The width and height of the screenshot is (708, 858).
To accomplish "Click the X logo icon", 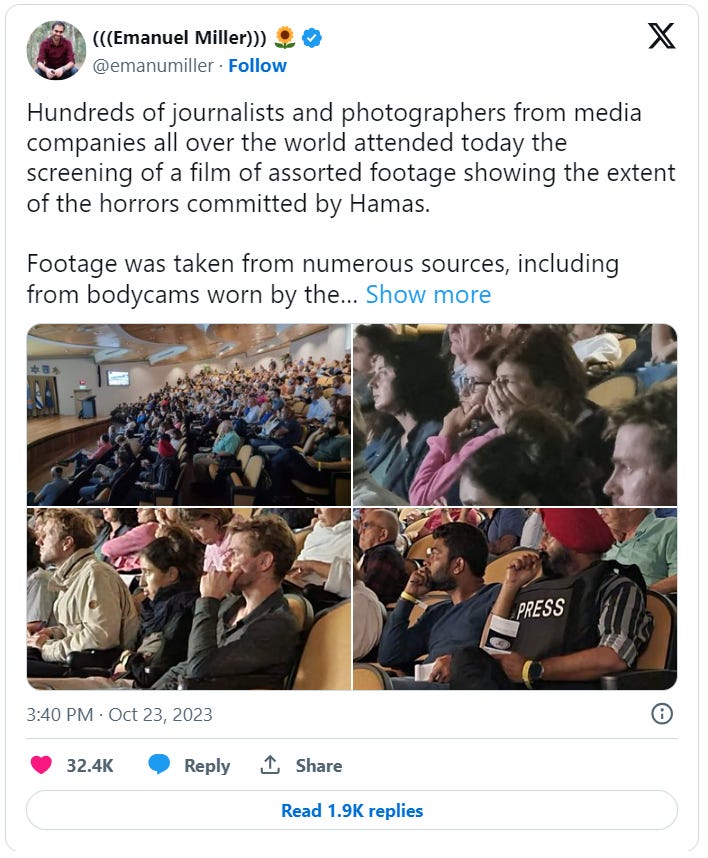I will (661, 36).
